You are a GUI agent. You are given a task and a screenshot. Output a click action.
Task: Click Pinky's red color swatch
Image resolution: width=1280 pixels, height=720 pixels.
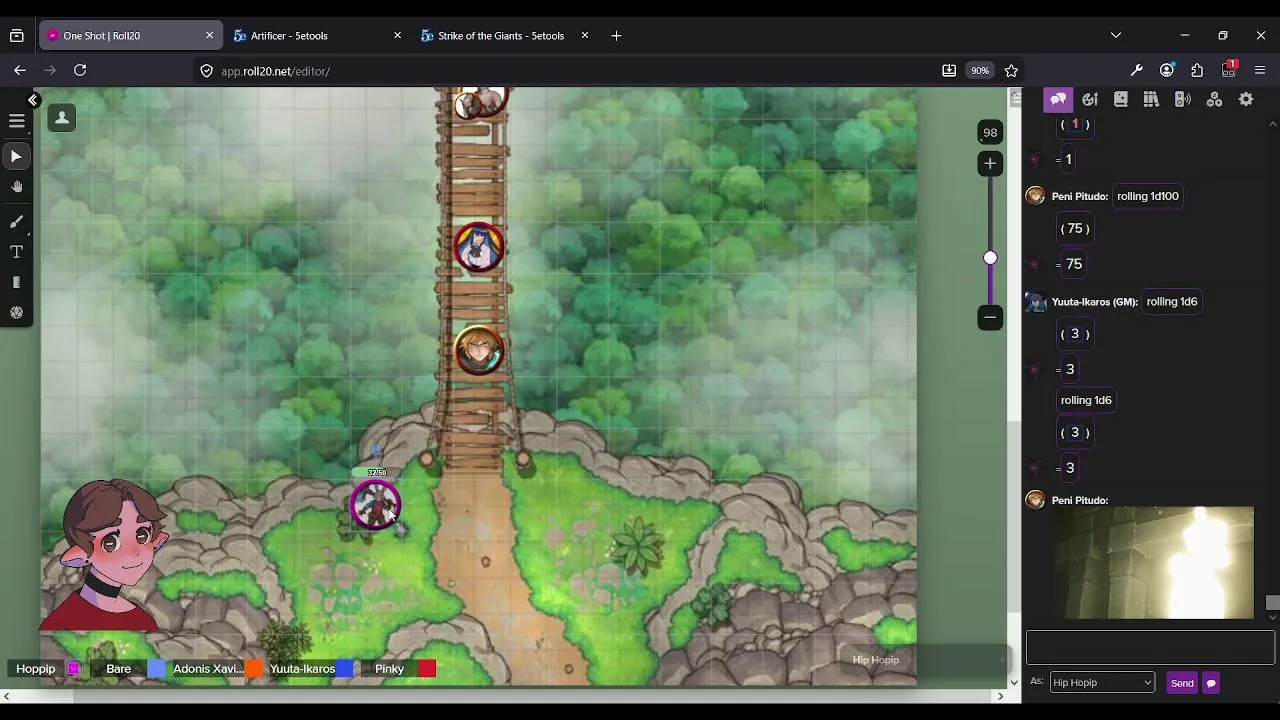[427, 669]
